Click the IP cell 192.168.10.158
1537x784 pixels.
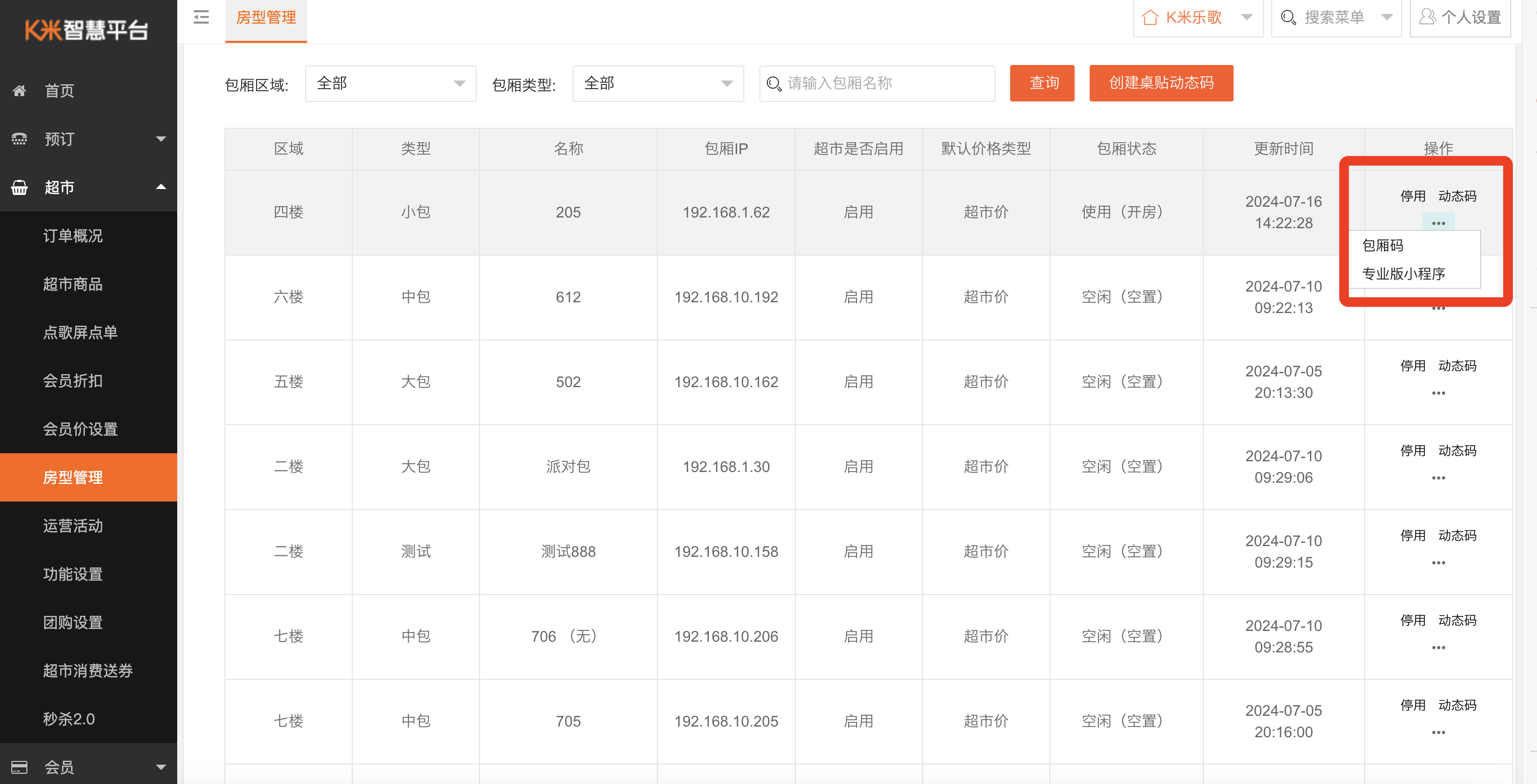[726, 551]
